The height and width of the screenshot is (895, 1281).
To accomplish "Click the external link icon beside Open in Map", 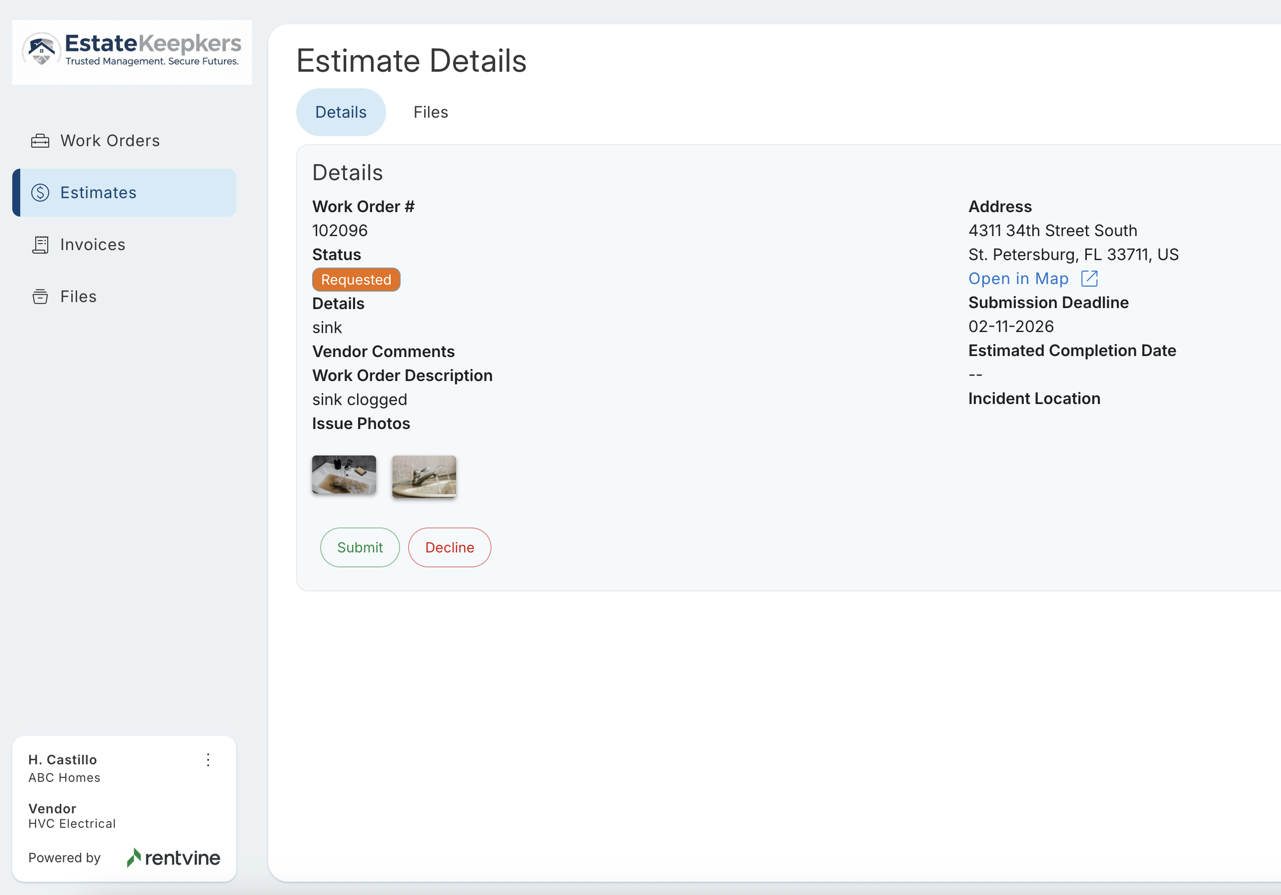I will point(1089,279).
